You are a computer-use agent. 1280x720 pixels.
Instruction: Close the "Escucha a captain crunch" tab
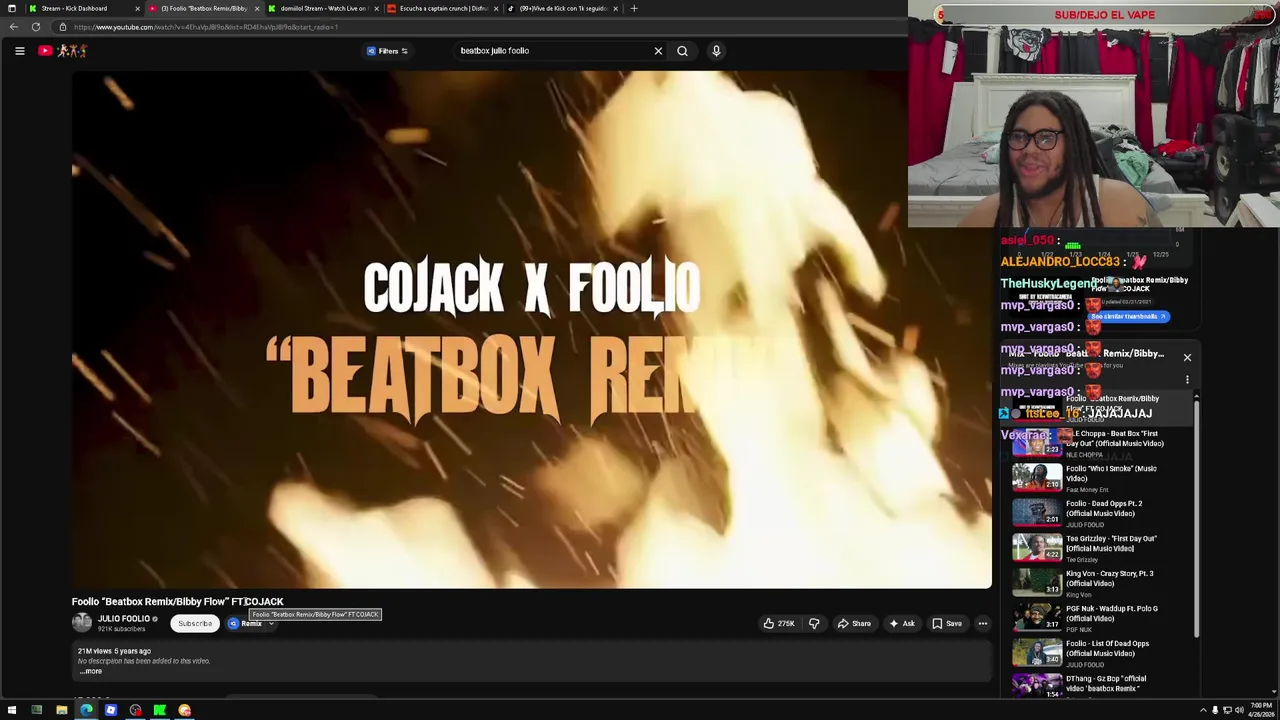tap(496, 8)
